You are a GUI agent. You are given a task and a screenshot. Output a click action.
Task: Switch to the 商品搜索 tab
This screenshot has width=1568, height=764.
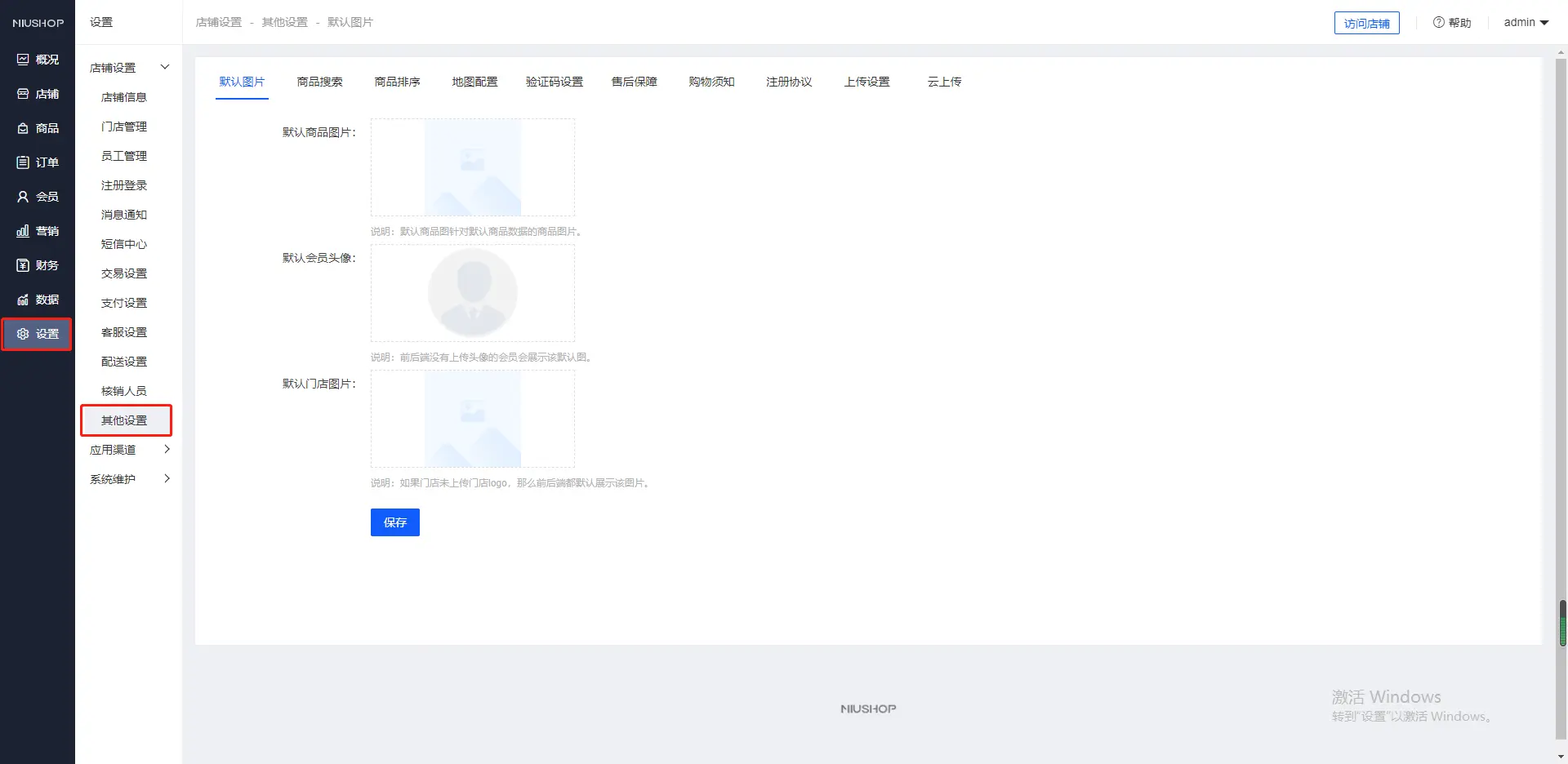319,82
